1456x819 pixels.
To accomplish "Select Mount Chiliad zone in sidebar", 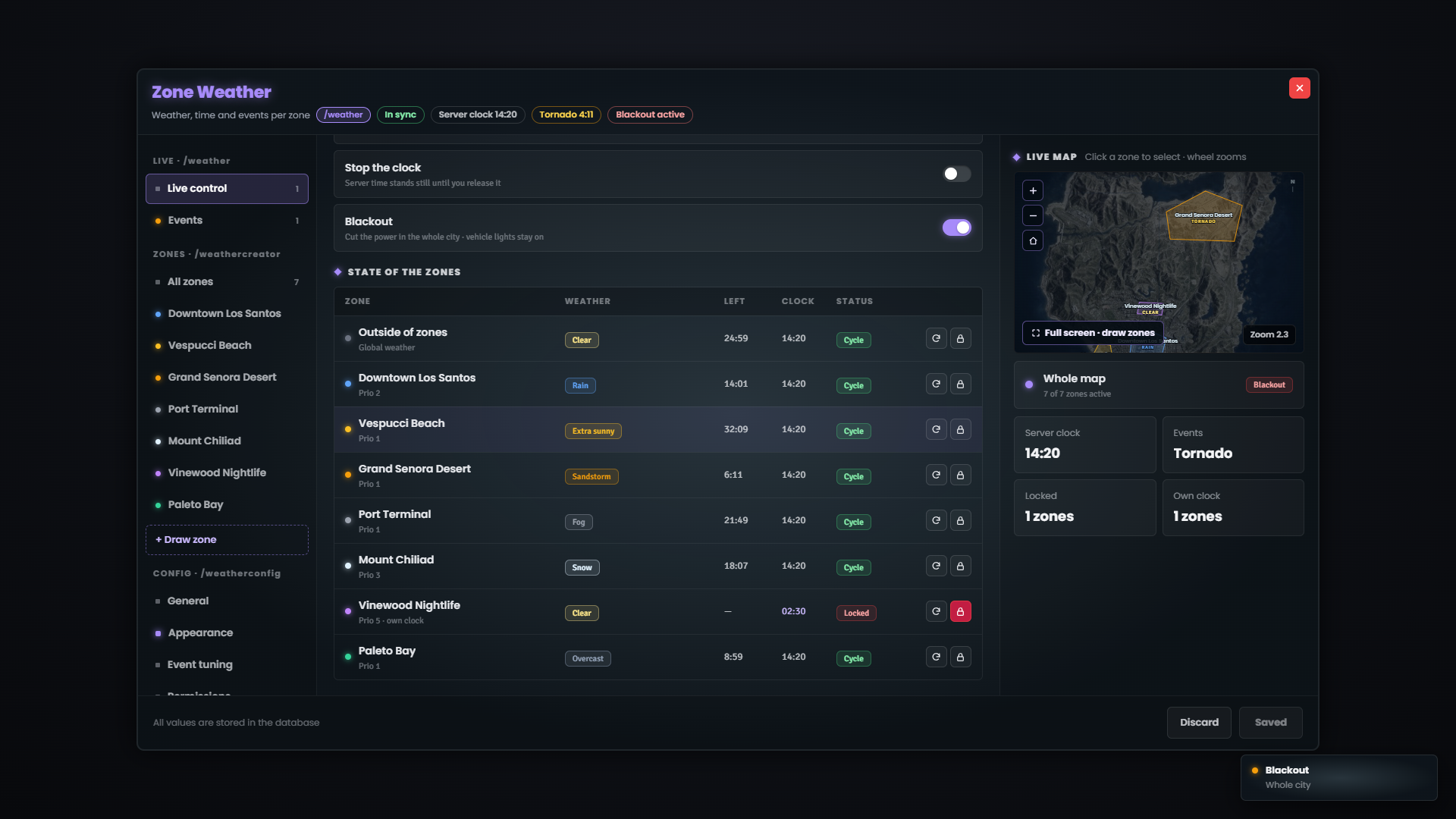I will (x=227, y=441).
